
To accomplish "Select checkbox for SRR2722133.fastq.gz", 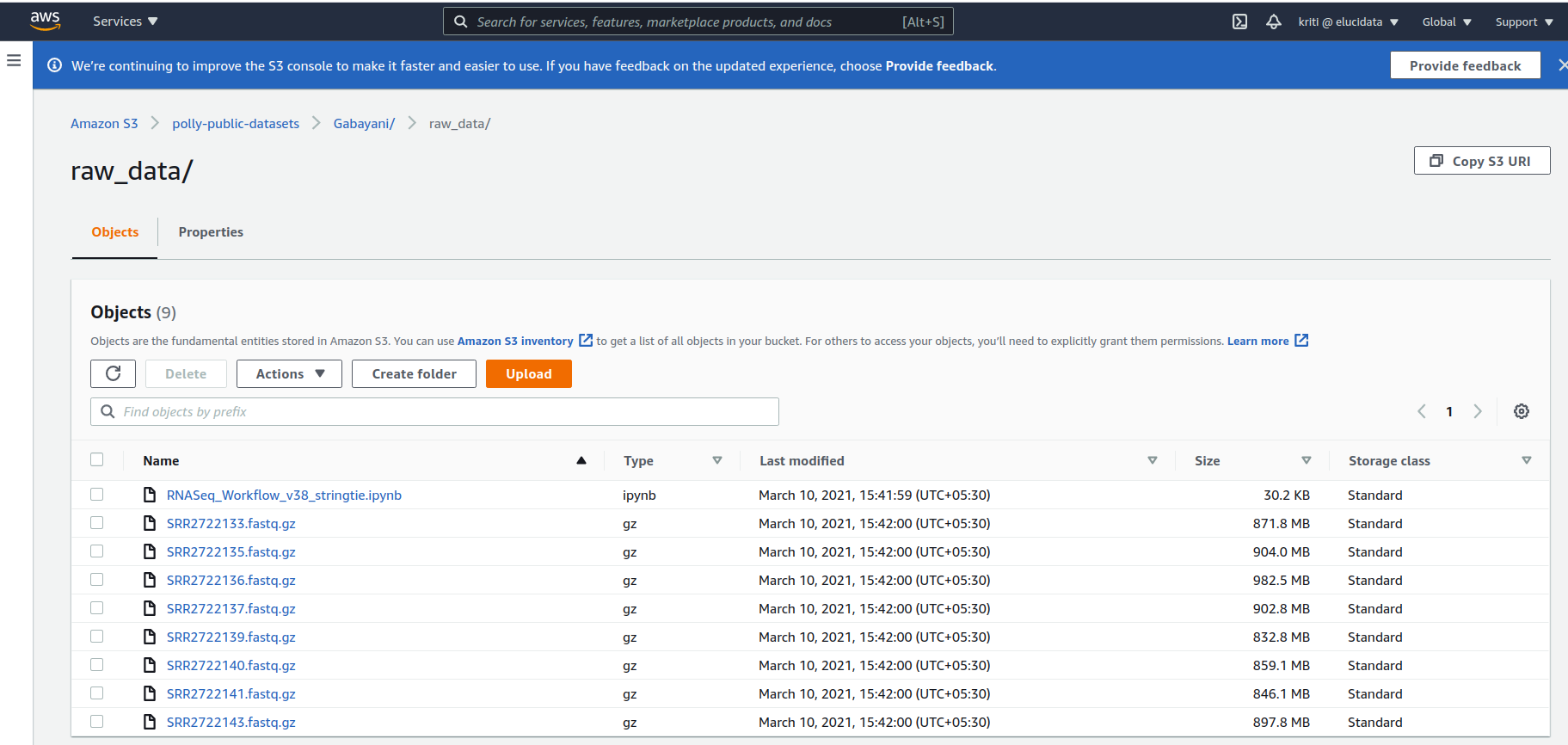I will (96, 522).
